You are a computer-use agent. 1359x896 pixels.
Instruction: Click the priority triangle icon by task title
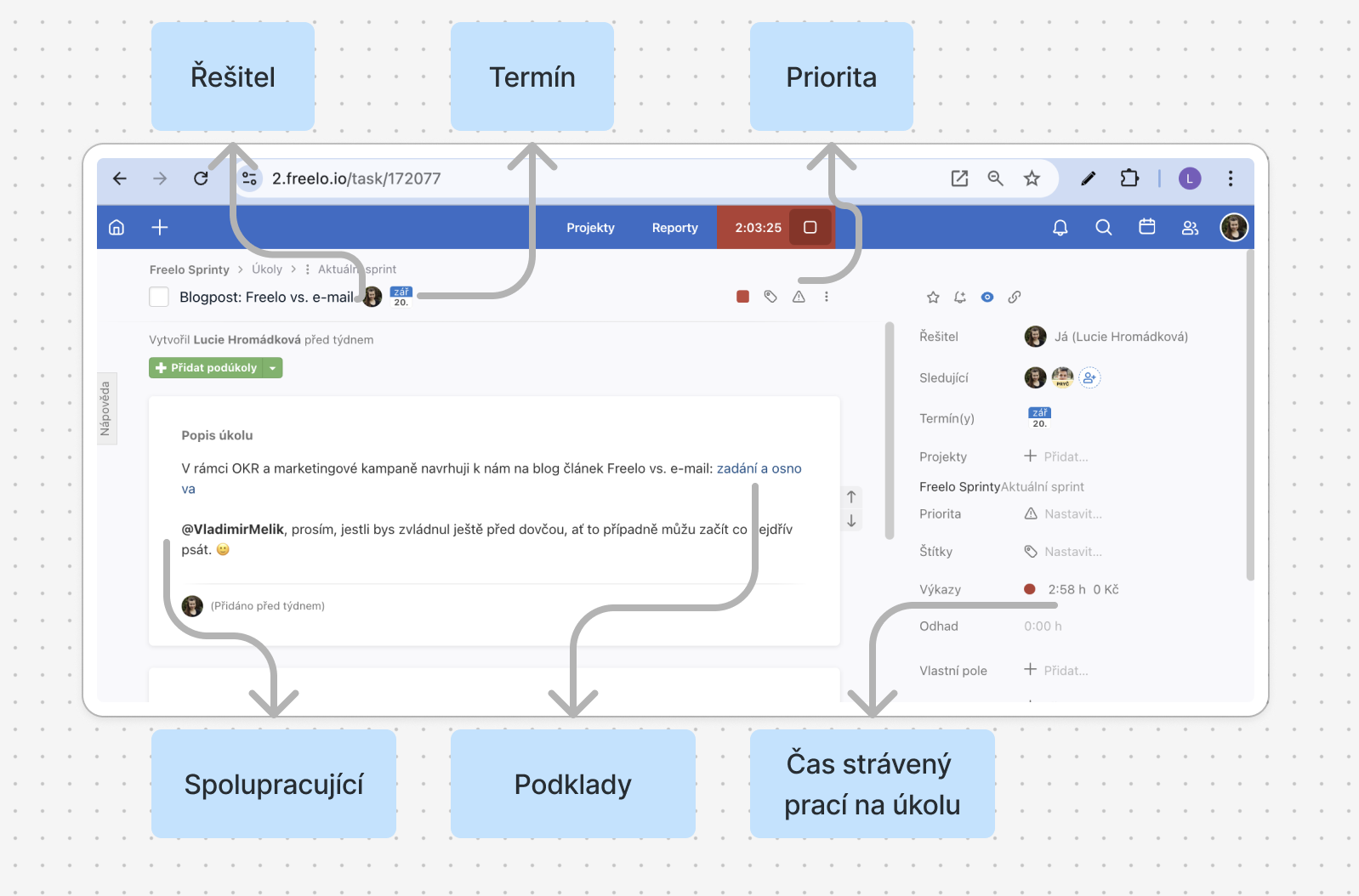(799, 297)
